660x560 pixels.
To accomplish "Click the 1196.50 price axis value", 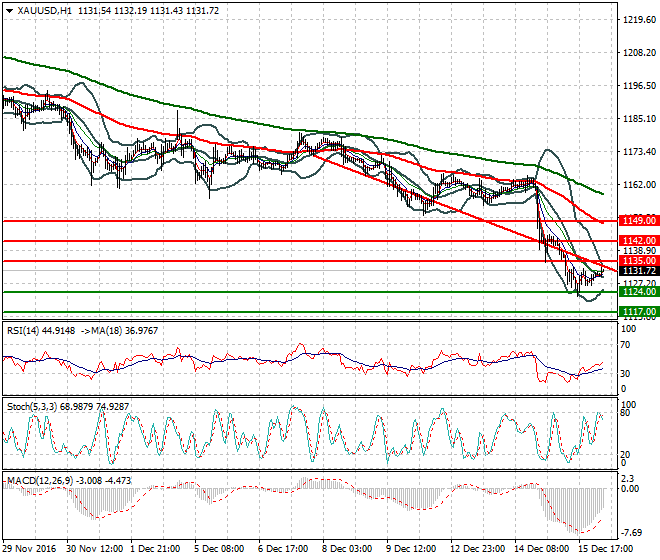I will click(639, 85).
